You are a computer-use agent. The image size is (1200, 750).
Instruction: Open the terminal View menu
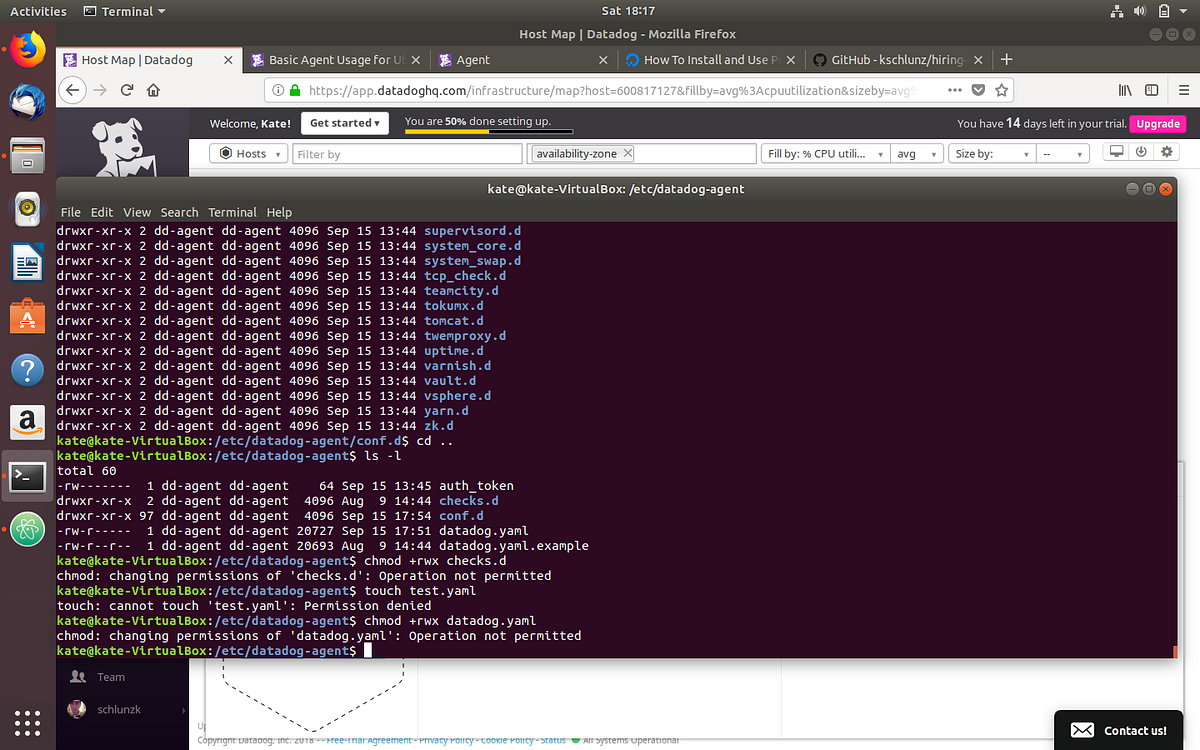tap(137, 212)
